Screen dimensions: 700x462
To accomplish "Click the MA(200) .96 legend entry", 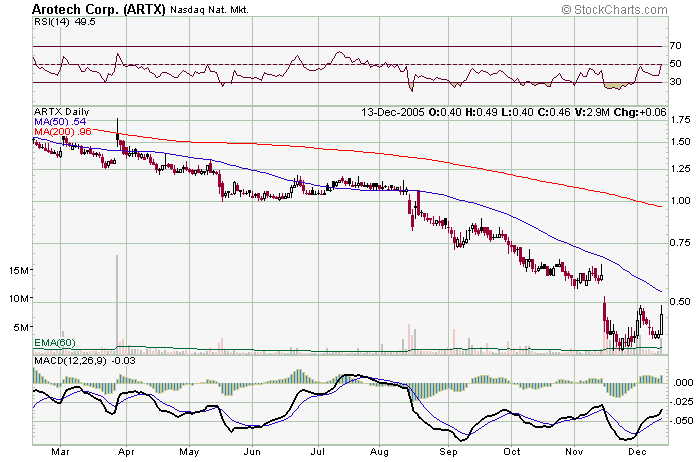I will click(62, 132).
